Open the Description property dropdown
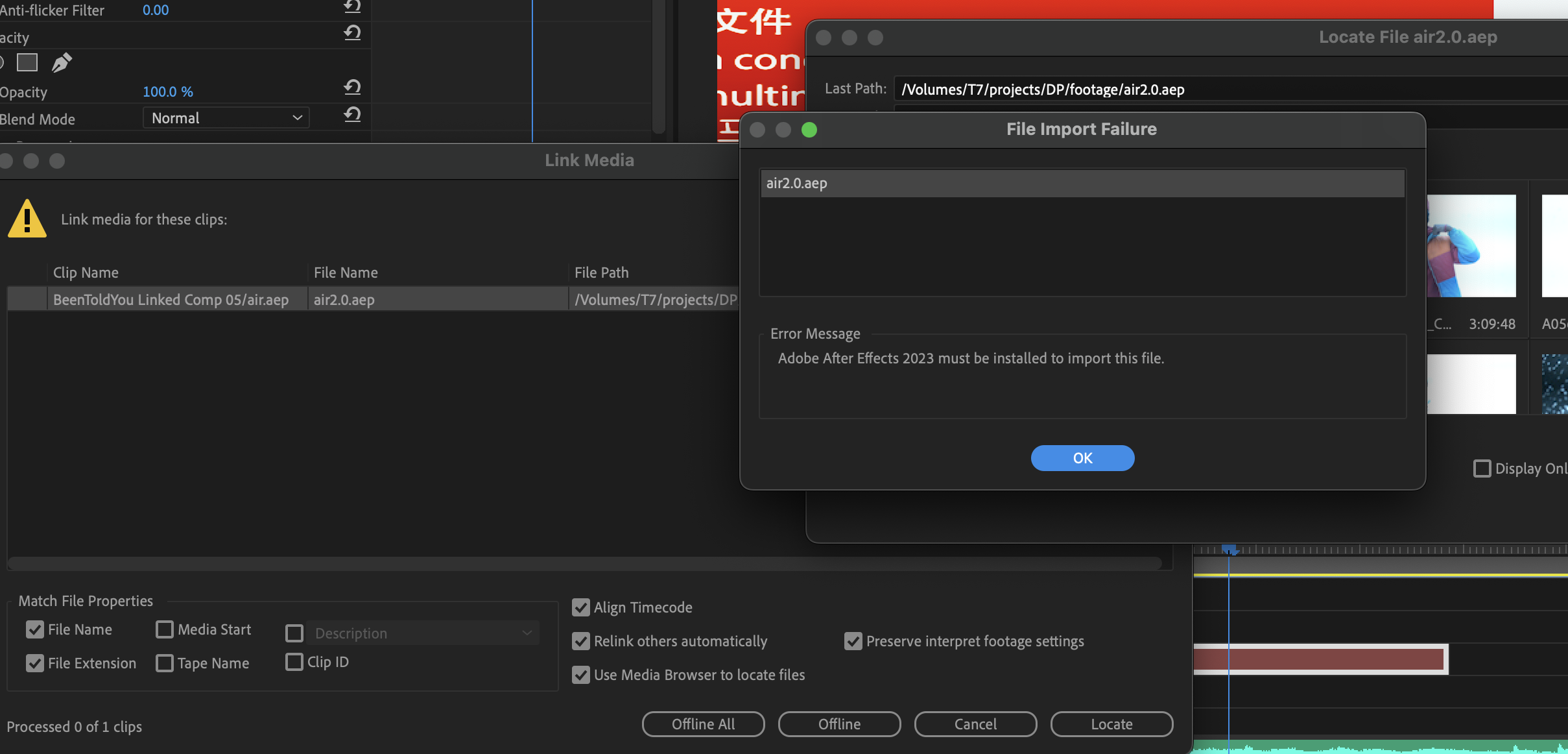 (422, 633)
